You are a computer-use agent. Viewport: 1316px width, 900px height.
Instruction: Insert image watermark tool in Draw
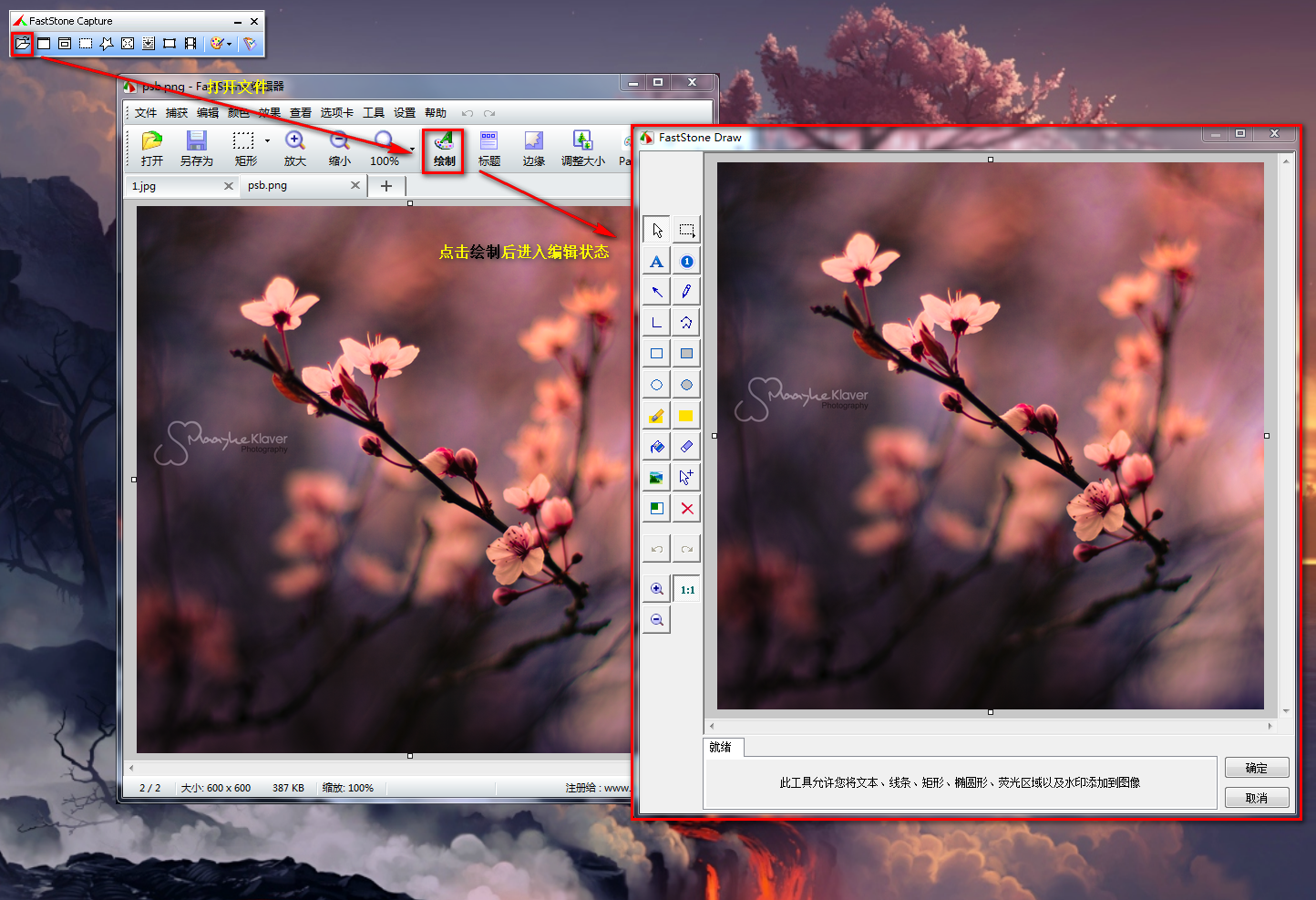(x=657, y=477)
